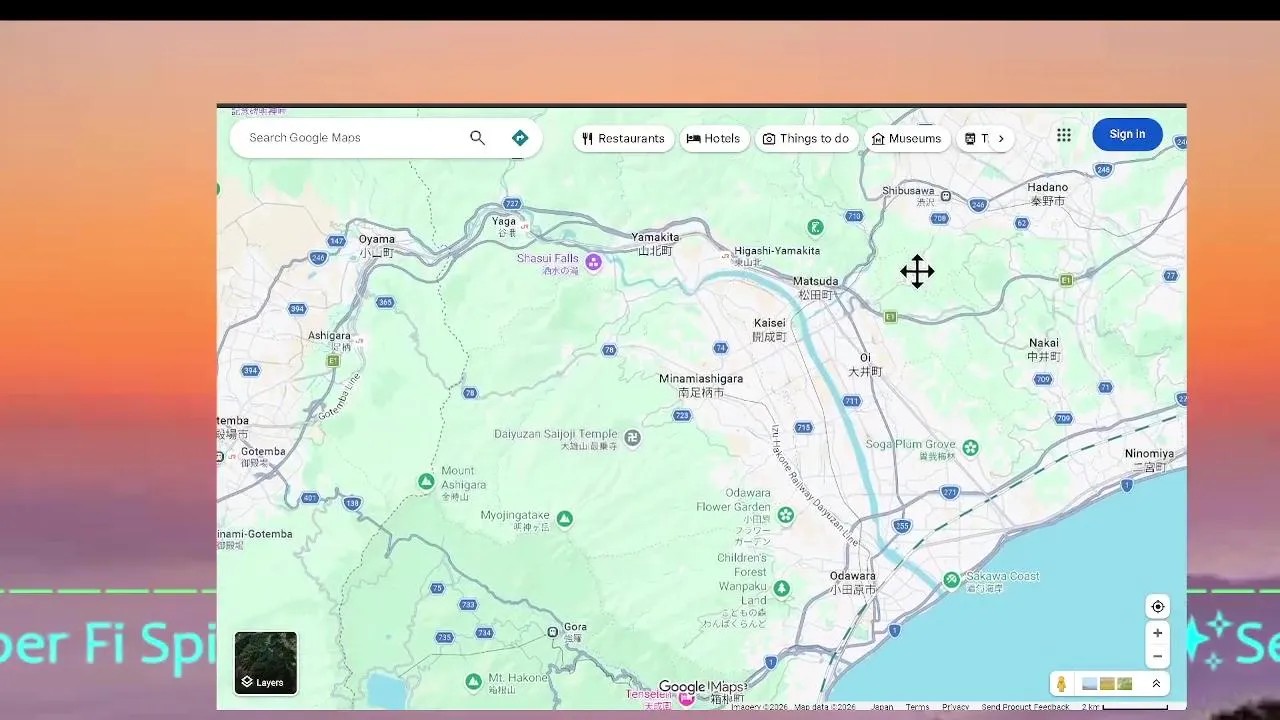Click the Hadano city label

click(1047, 194)
